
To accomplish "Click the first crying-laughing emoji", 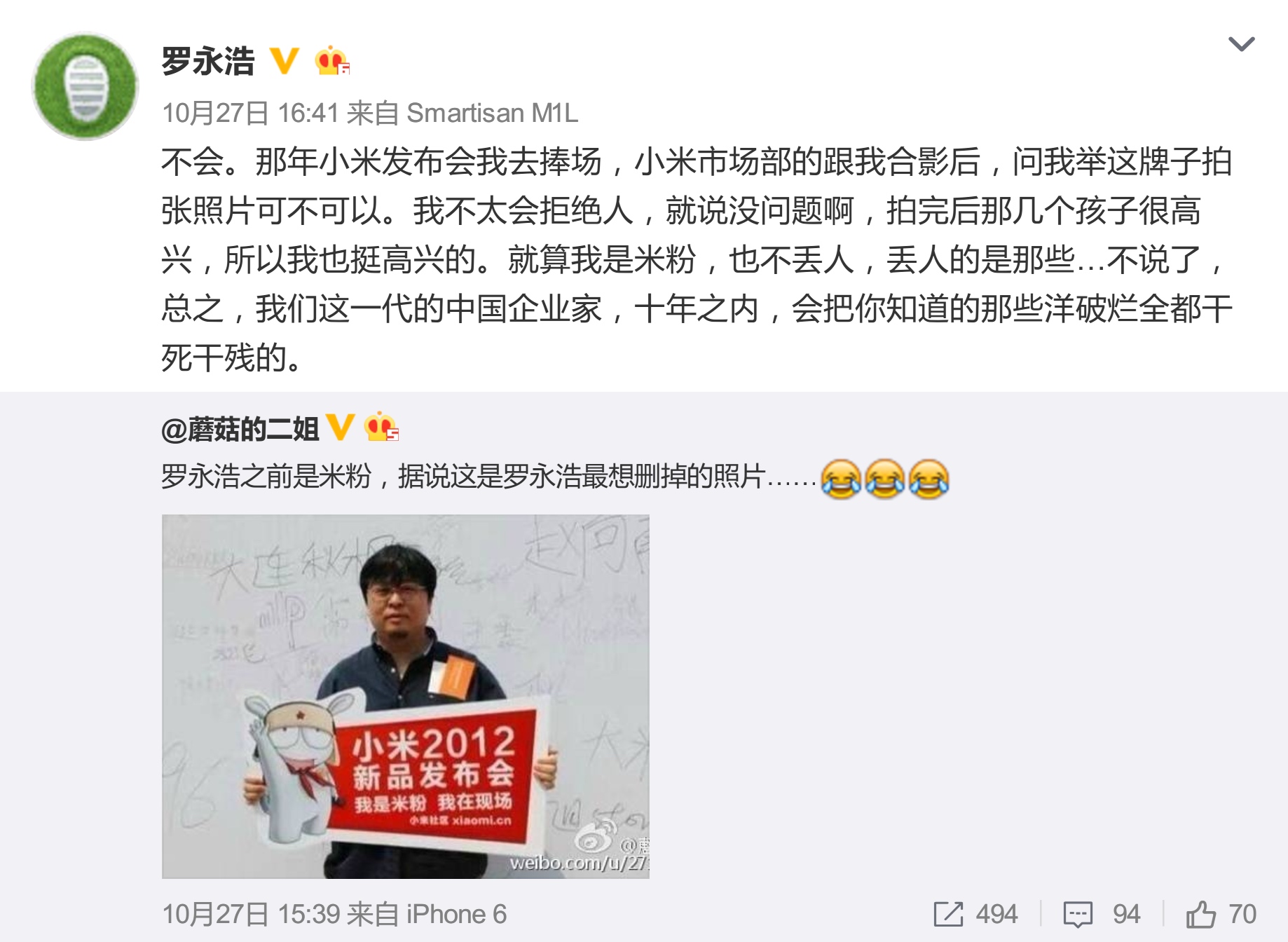I will point(841,479).
